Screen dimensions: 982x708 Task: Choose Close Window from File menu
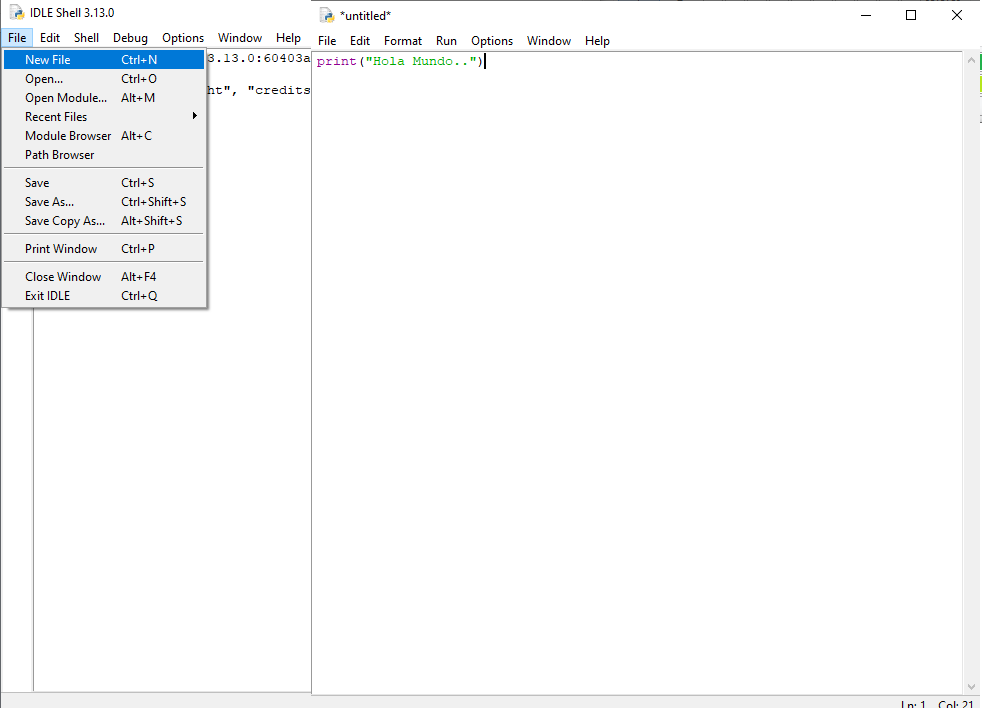(104, 277)
